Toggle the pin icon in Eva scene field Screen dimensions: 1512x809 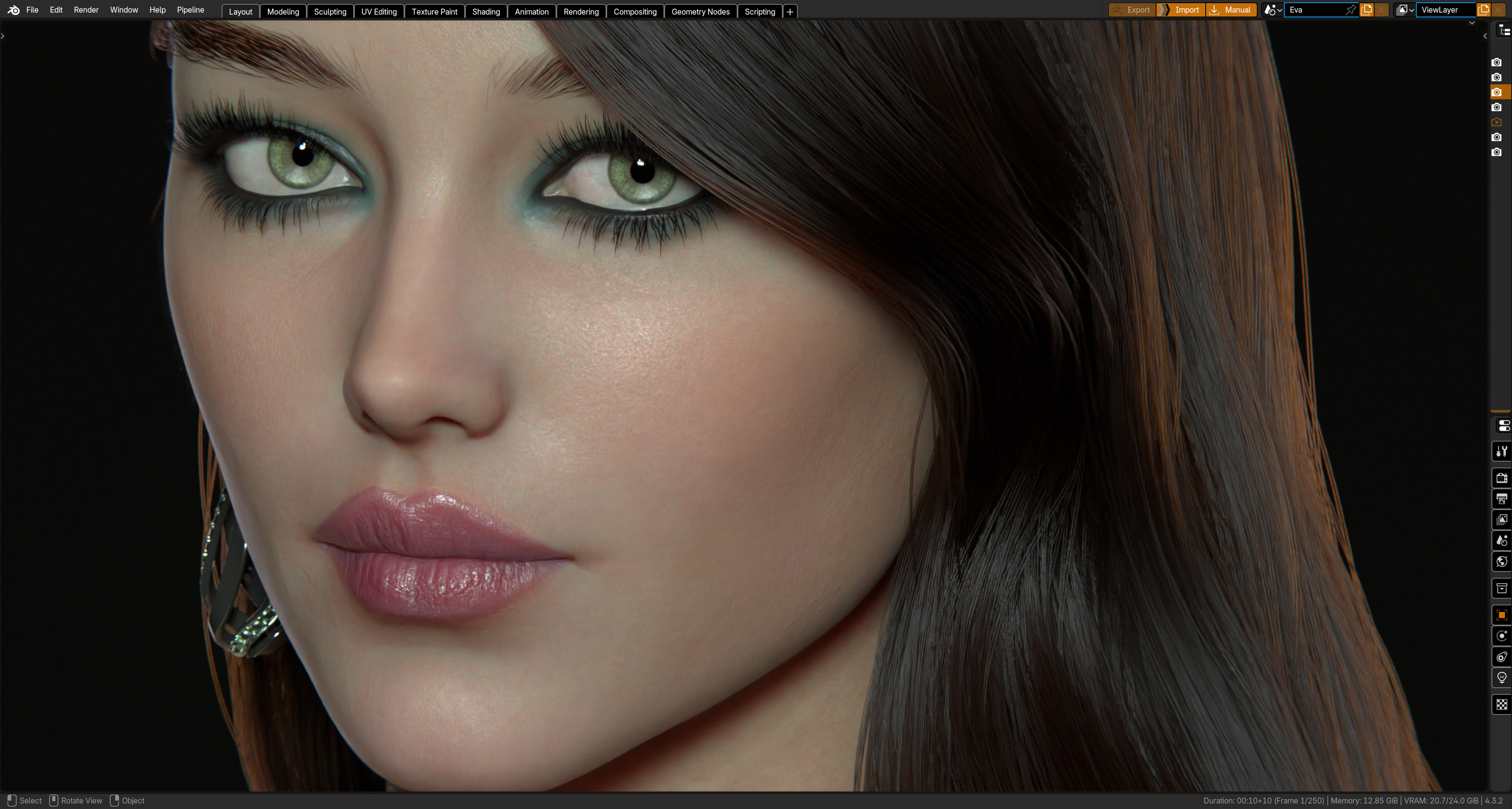[1350, 10]
